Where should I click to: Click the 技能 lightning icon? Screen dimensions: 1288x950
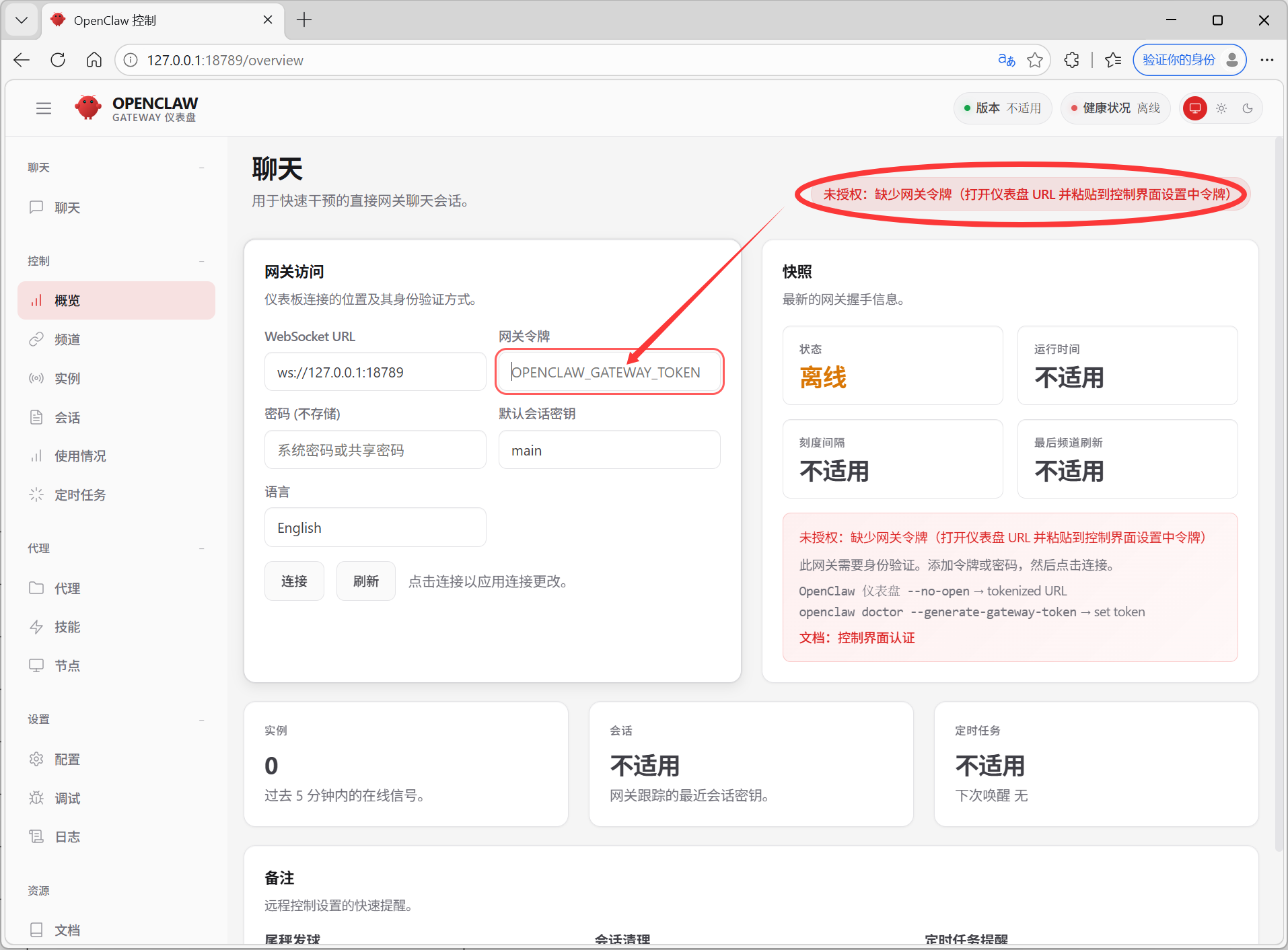[36, 627]
